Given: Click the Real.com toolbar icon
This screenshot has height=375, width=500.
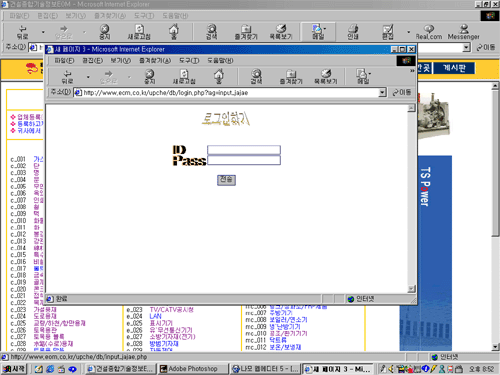Looking at the screenshot, I should point(429,32).
